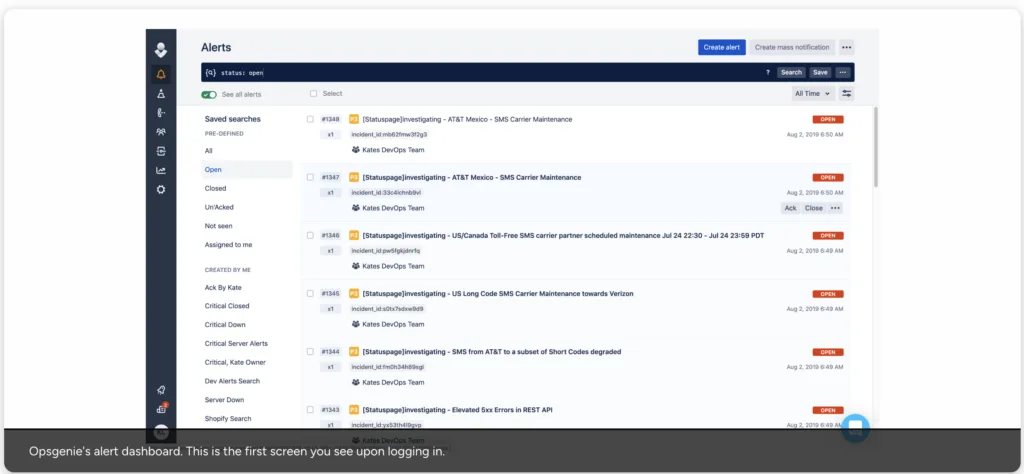The image size is (1024, 474).
Task: Open the Analytics chart icon in sidebar
Action: [161, 170]
